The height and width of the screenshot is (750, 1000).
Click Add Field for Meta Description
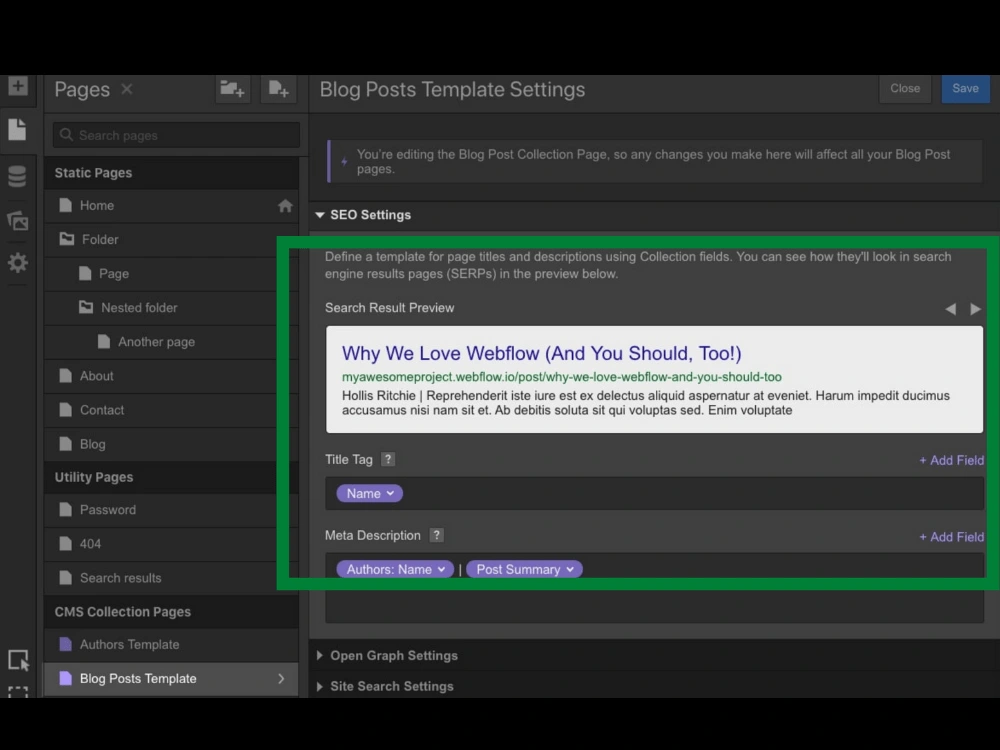click(x=951, y=537)
